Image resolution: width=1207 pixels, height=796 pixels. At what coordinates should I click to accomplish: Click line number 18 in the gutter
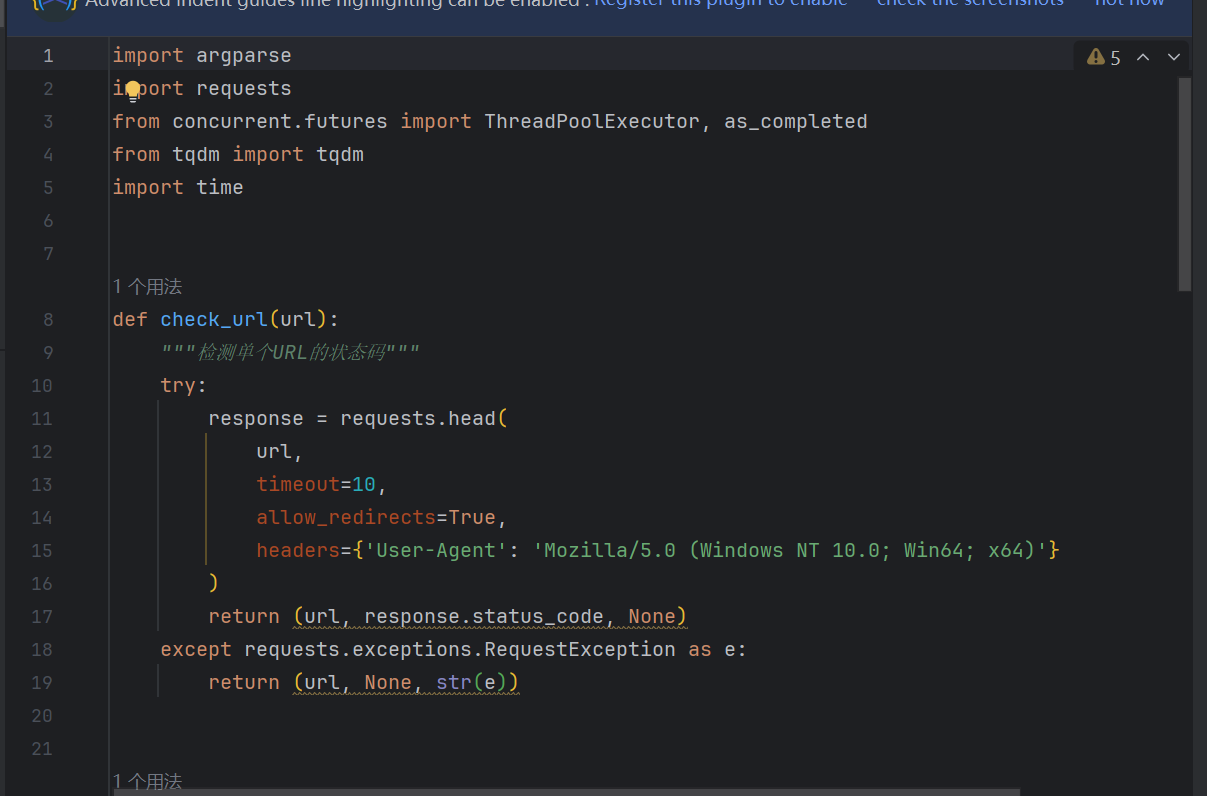pos(42,650)
